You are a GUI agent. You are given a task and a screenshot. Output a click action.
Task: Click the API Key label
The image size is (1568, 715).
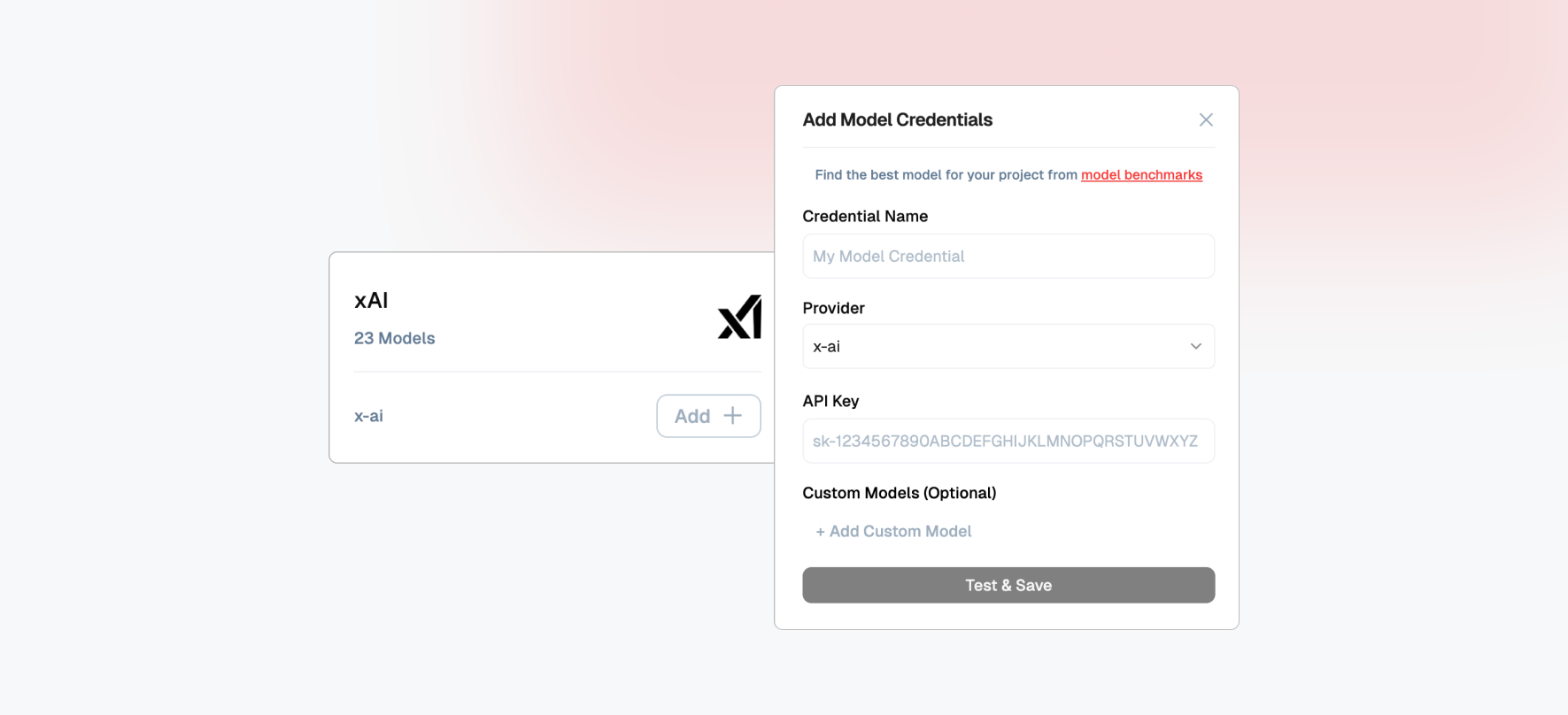[830, 401]
